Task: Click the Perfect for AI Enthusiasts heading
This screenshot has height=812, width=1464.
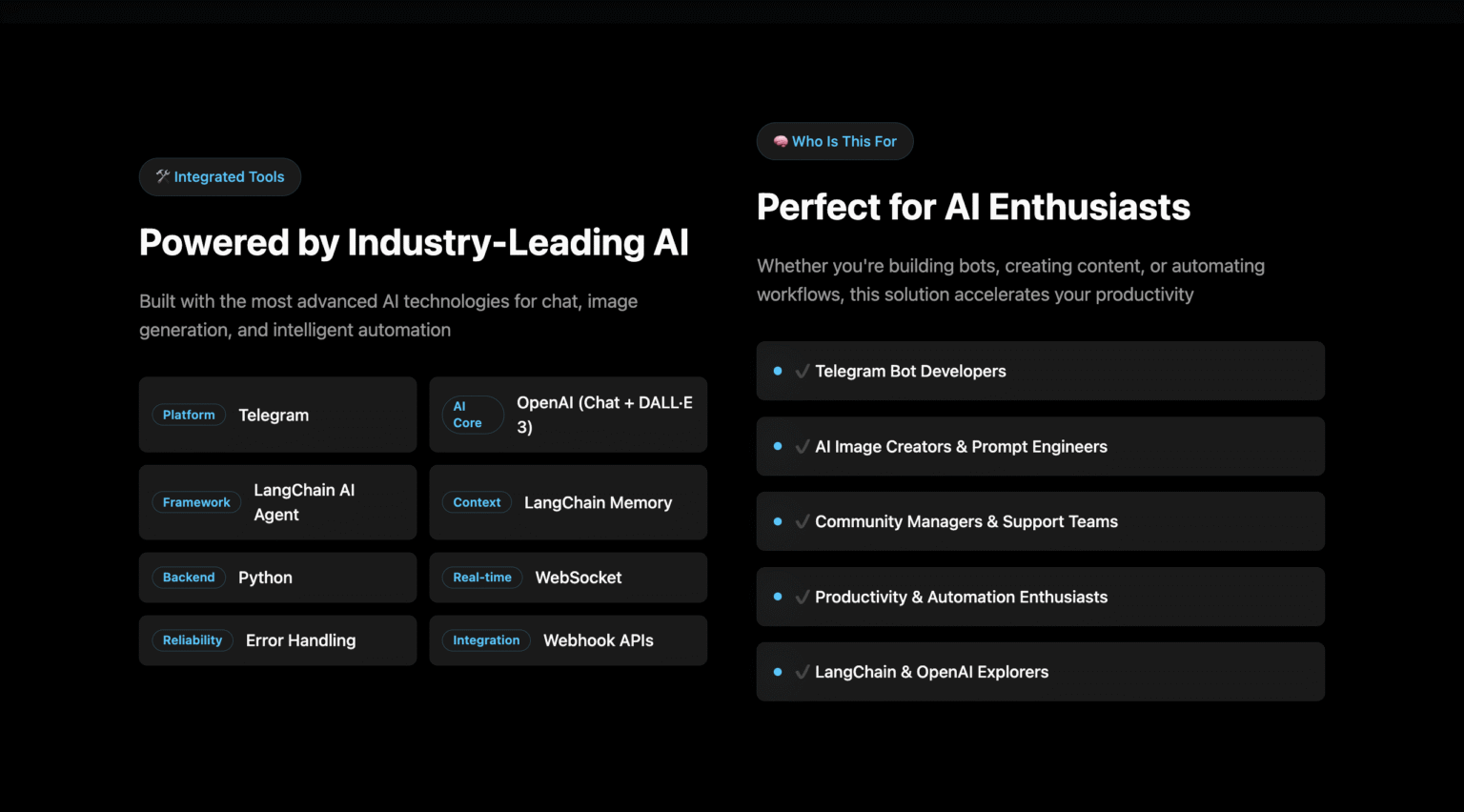Action: tap(973, 207)
